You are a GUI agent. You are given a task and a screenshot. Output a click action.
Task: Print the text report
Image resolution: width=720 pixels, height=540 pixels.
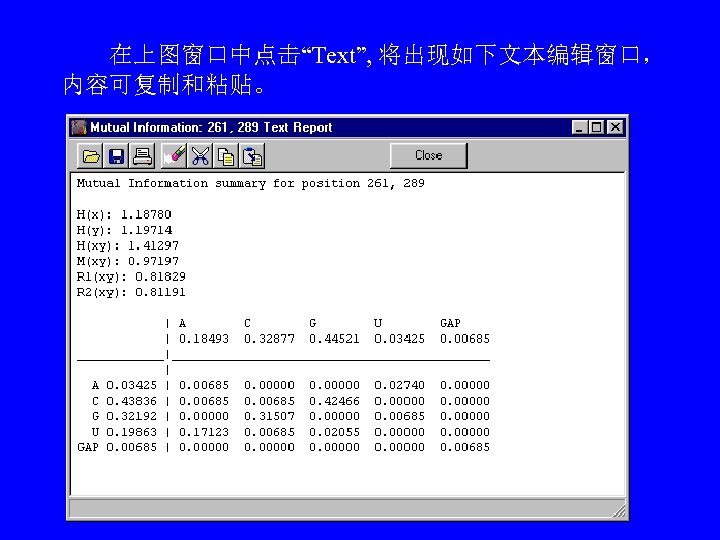[x=142, y=156]
